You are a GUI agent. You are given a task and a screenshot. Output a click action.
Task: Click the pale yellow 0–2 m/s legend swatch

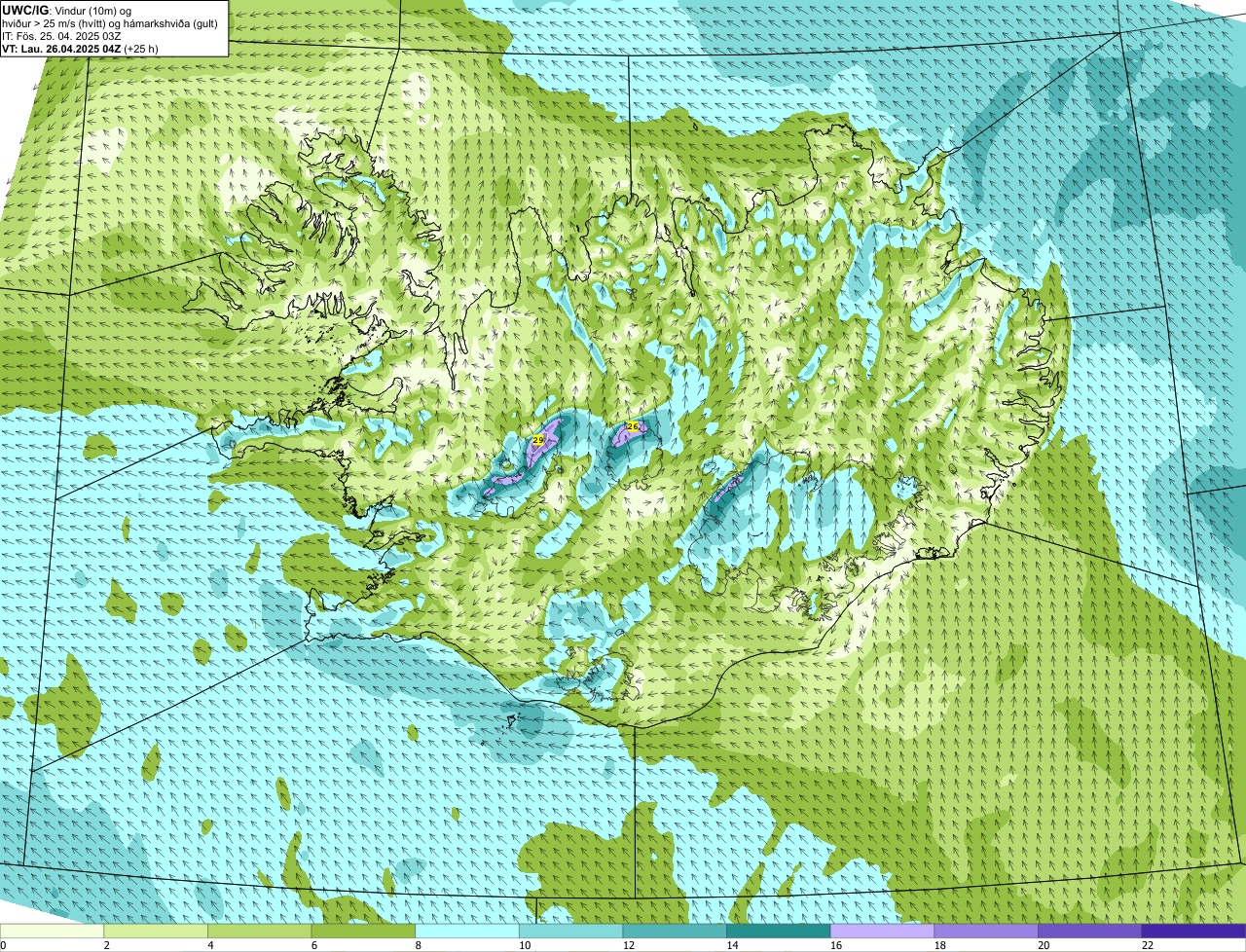[x=52, y=932]
